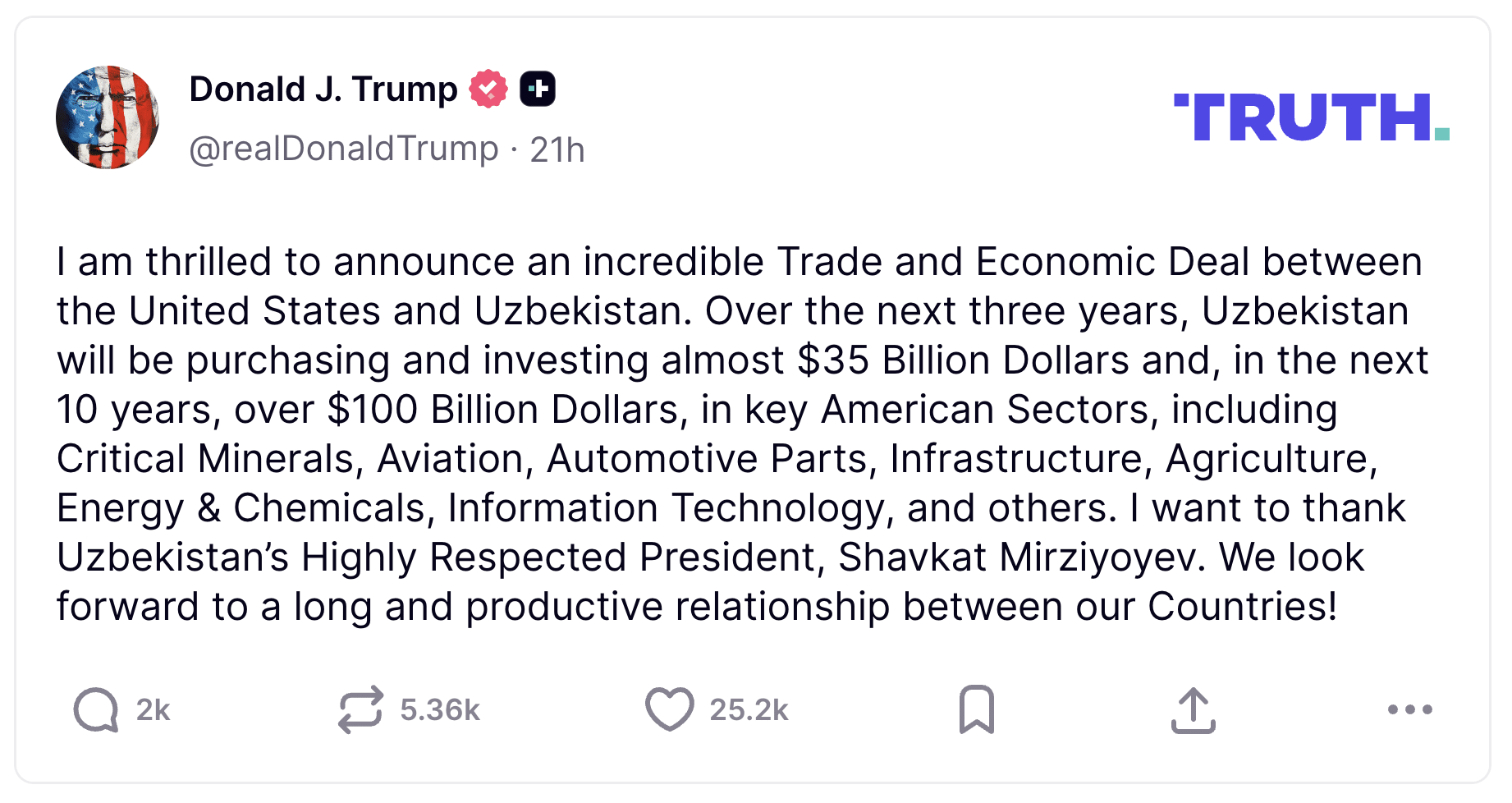Screen dimensions: 1512x803
Task: Click the ReTruth arrows icon
Action: (x=360, y=709)
